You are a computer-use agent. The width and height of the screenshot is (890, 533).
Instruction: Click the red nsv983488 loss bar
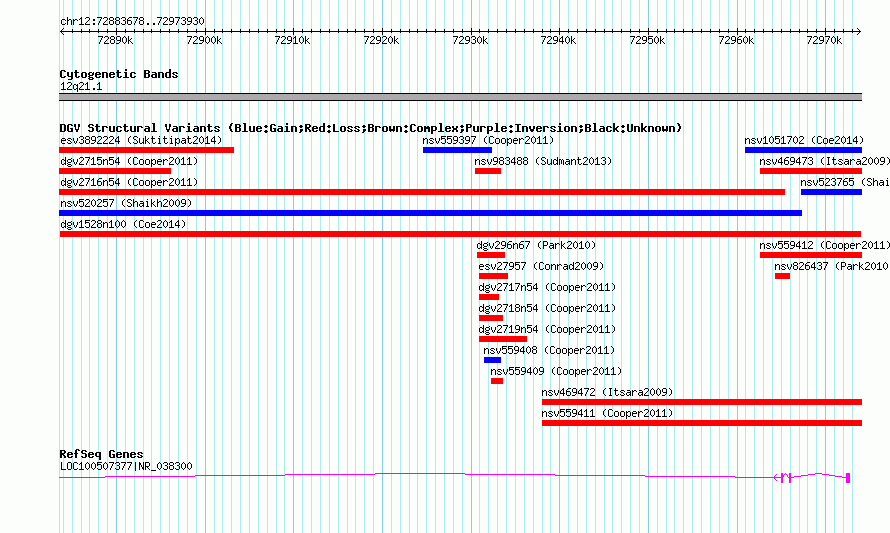point(488,171)
